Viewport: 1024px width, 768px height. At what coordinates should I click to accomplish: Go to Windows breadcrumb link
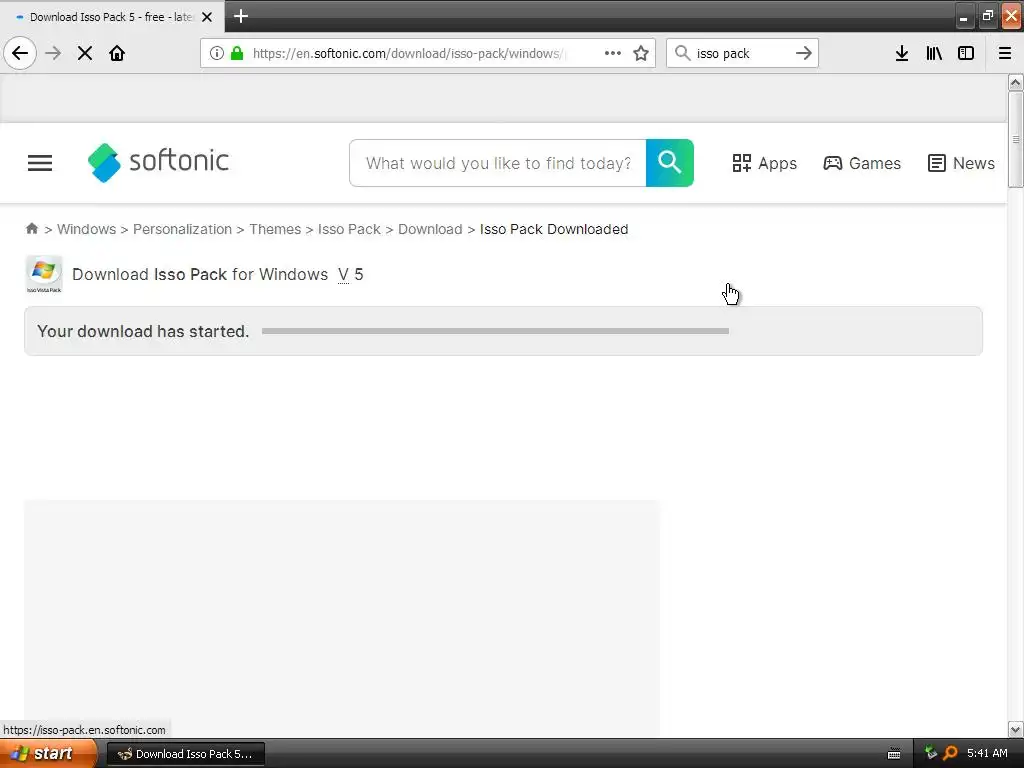[86, 229]
